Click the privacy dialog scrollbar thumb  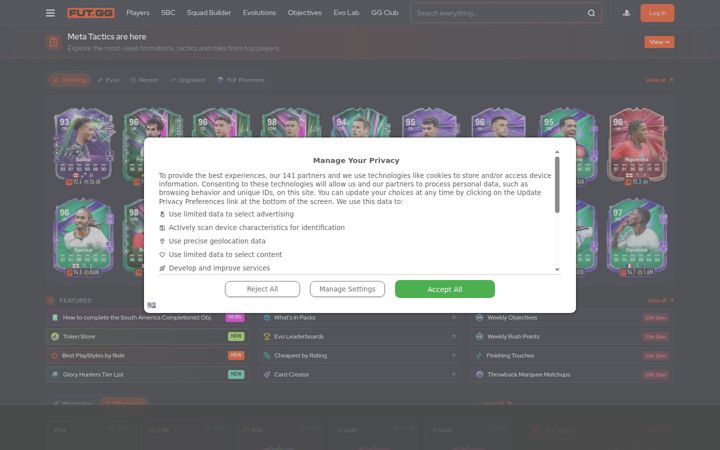point(557,185)
